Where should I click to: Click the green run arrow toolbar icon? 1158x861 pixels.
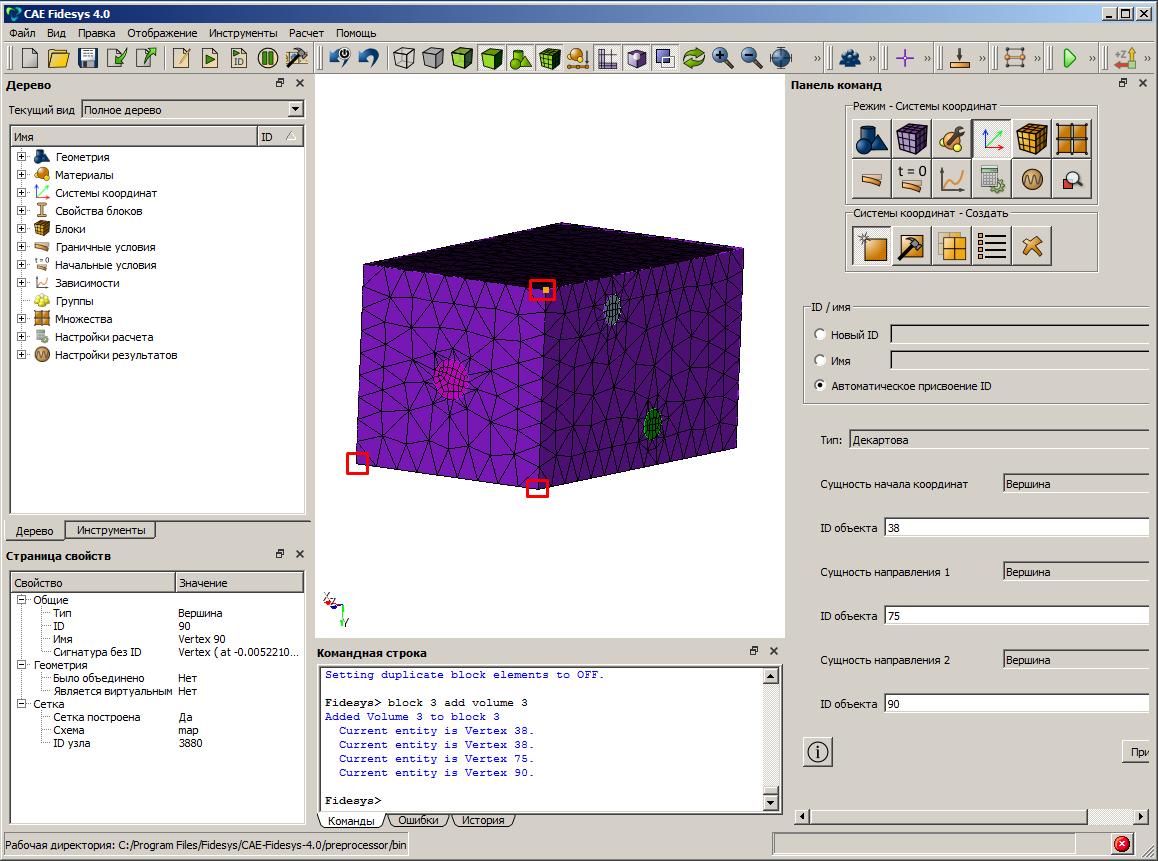pyautogui.click(x=1069, y=58)
